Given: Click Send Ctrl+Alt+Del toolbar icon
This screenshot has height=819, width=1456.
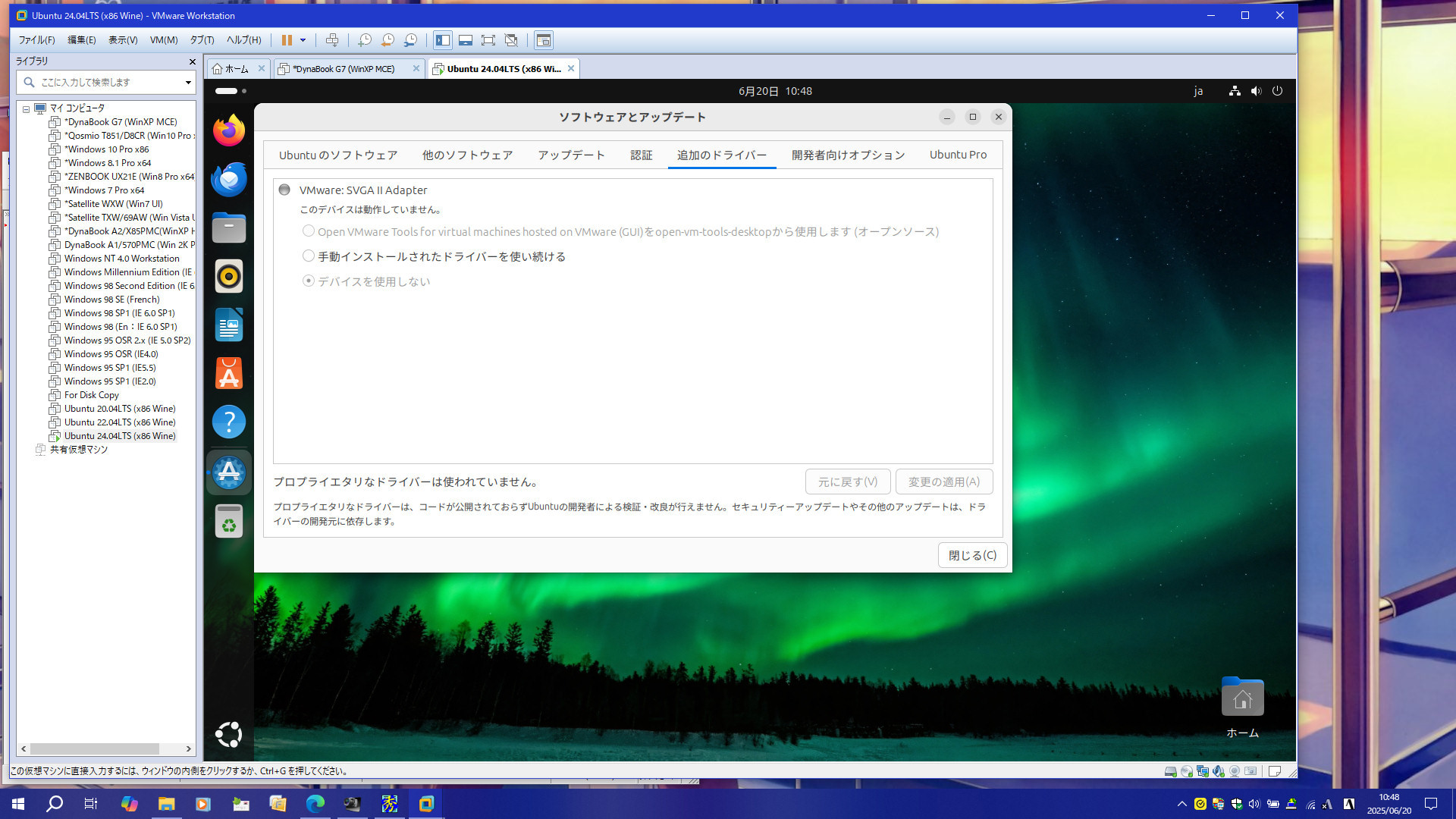Looking at the screenshot, I should pos(331,40).
